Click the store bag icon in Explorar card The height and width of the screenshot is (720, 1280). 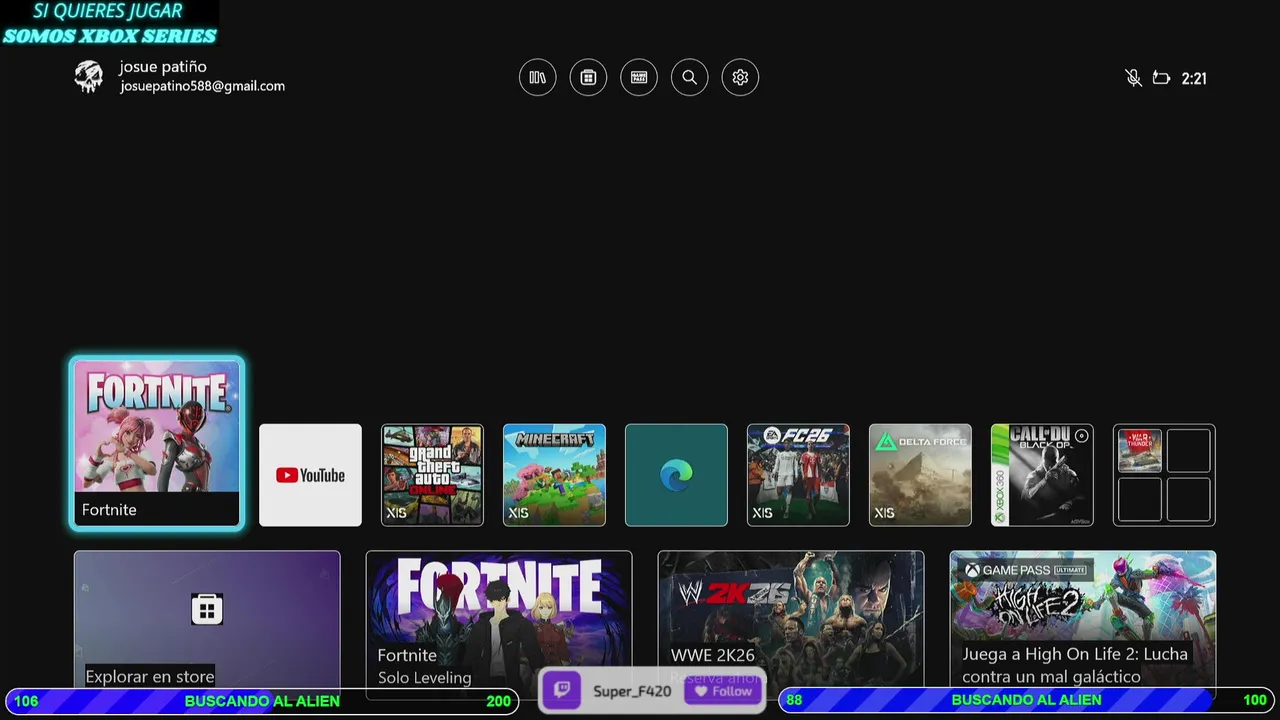pos(207,609)
